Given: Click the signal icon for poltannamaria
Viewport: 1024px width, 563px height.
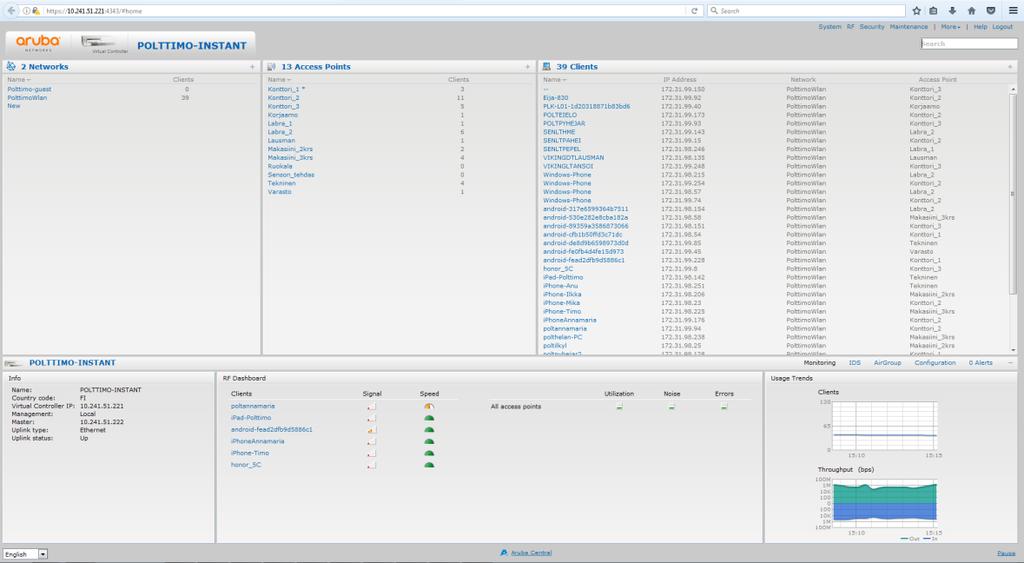Looking at the screenshot, I should [372, 406].
